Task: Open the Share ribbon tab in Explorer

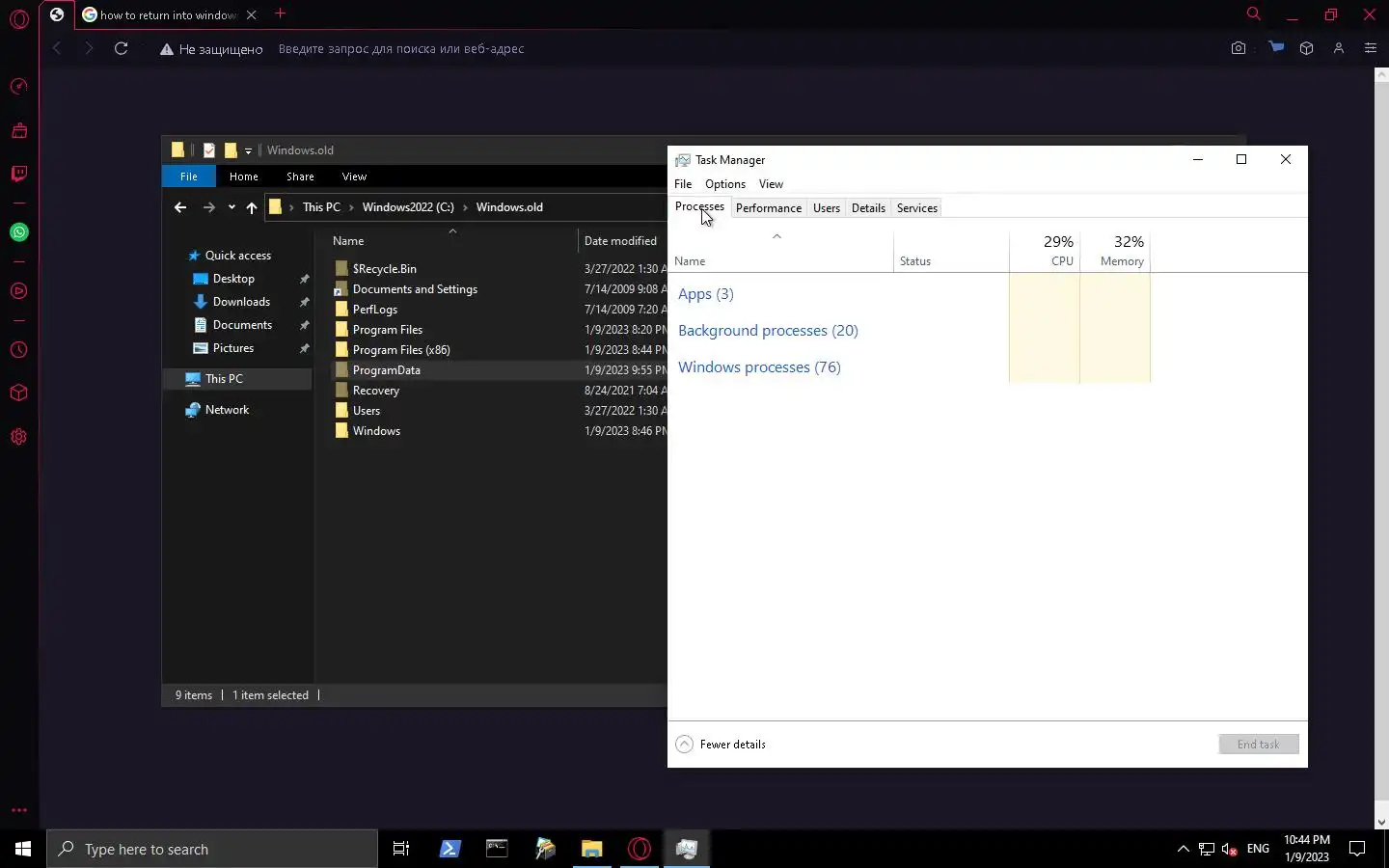Action: point(300,176)
